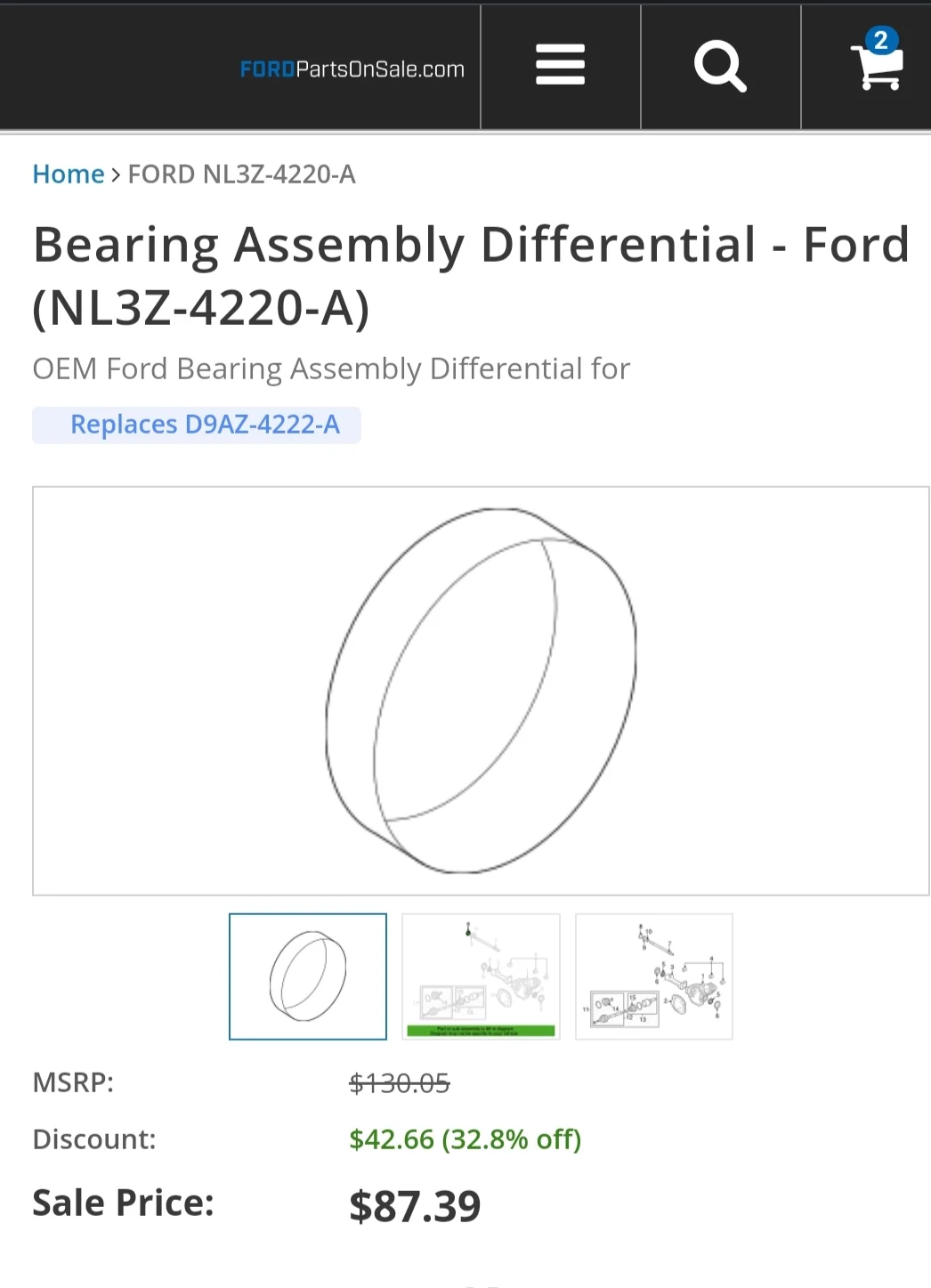Click the FORD NL3Z-4220-A breadcrumb text
931x1288 pixels.
point(241,174)
